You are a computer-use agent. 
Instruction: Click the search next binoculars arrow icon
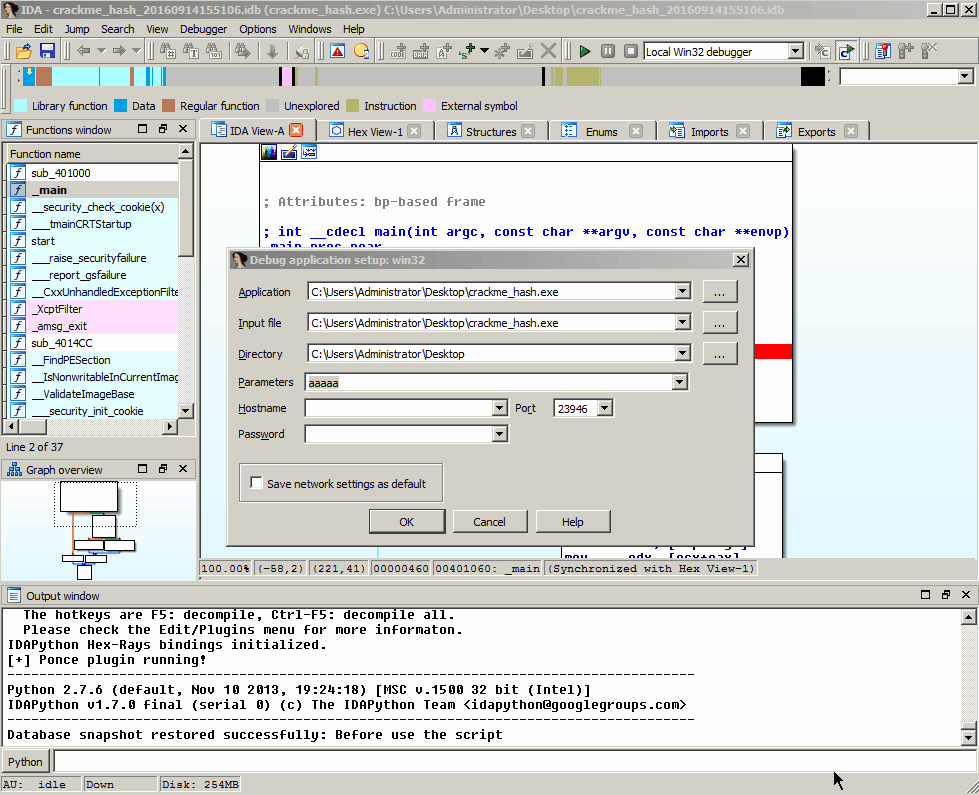242,51
